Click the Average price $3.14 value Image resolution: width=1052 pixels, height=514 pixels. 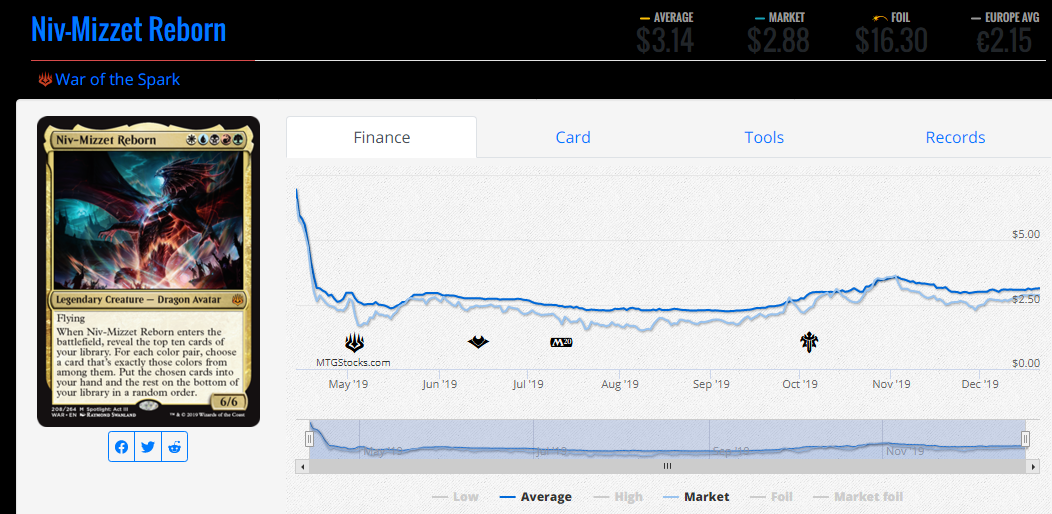point(665,40)
